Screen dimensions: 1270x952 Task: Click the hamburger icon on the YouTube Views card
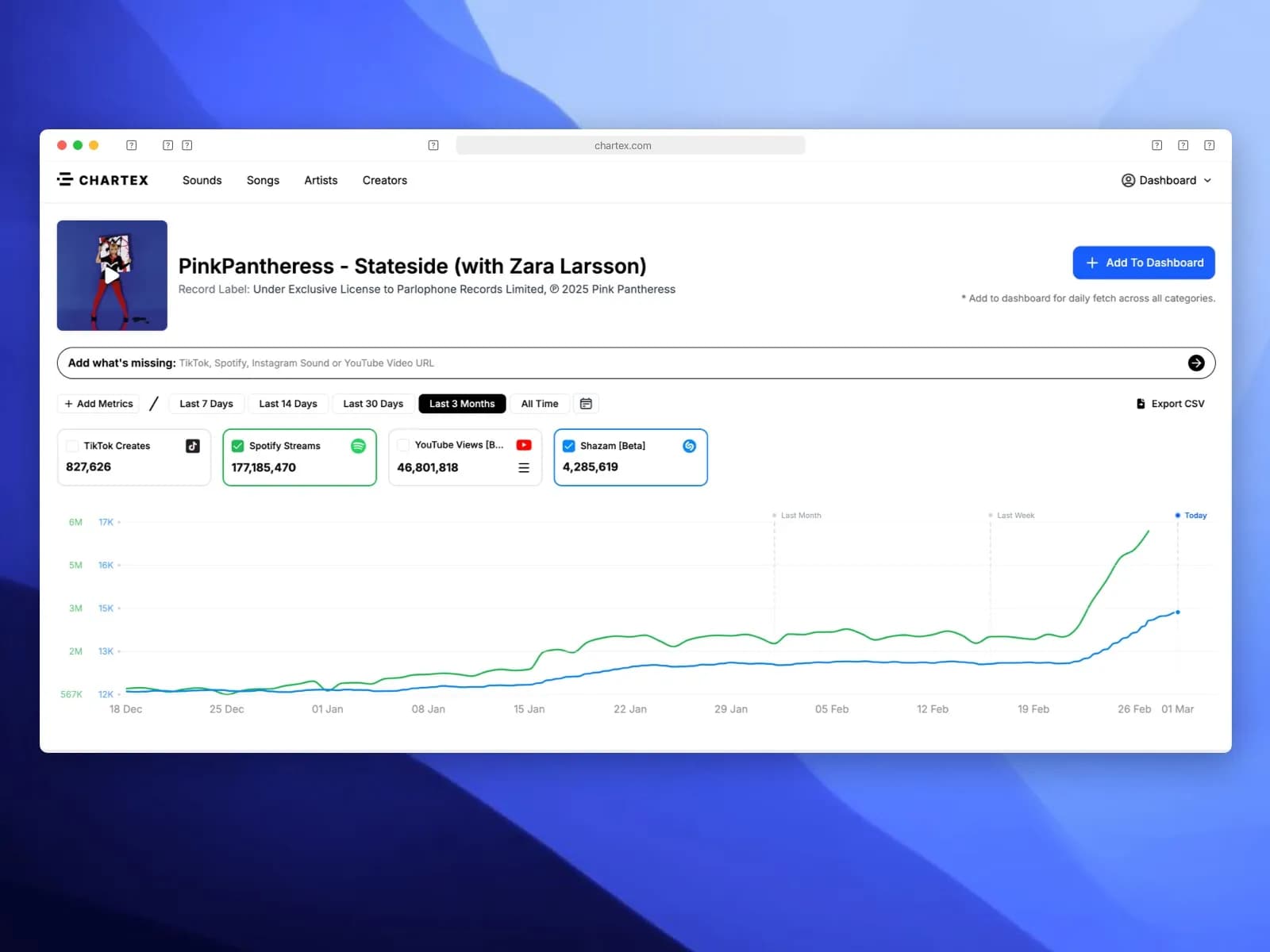pos(523,468)
